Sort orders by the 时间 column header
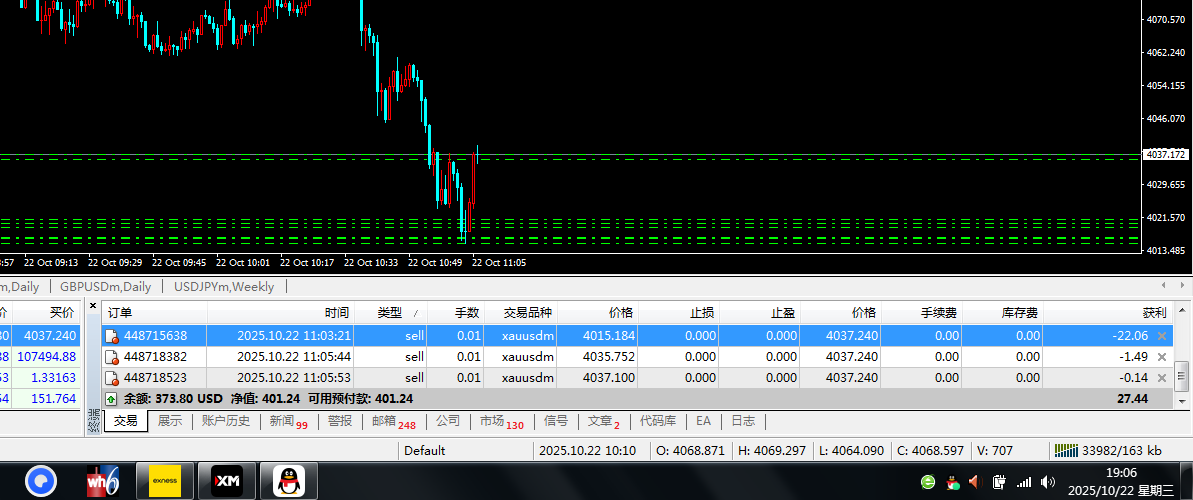This screenshot has height=500, width=1193. [337, 313]
